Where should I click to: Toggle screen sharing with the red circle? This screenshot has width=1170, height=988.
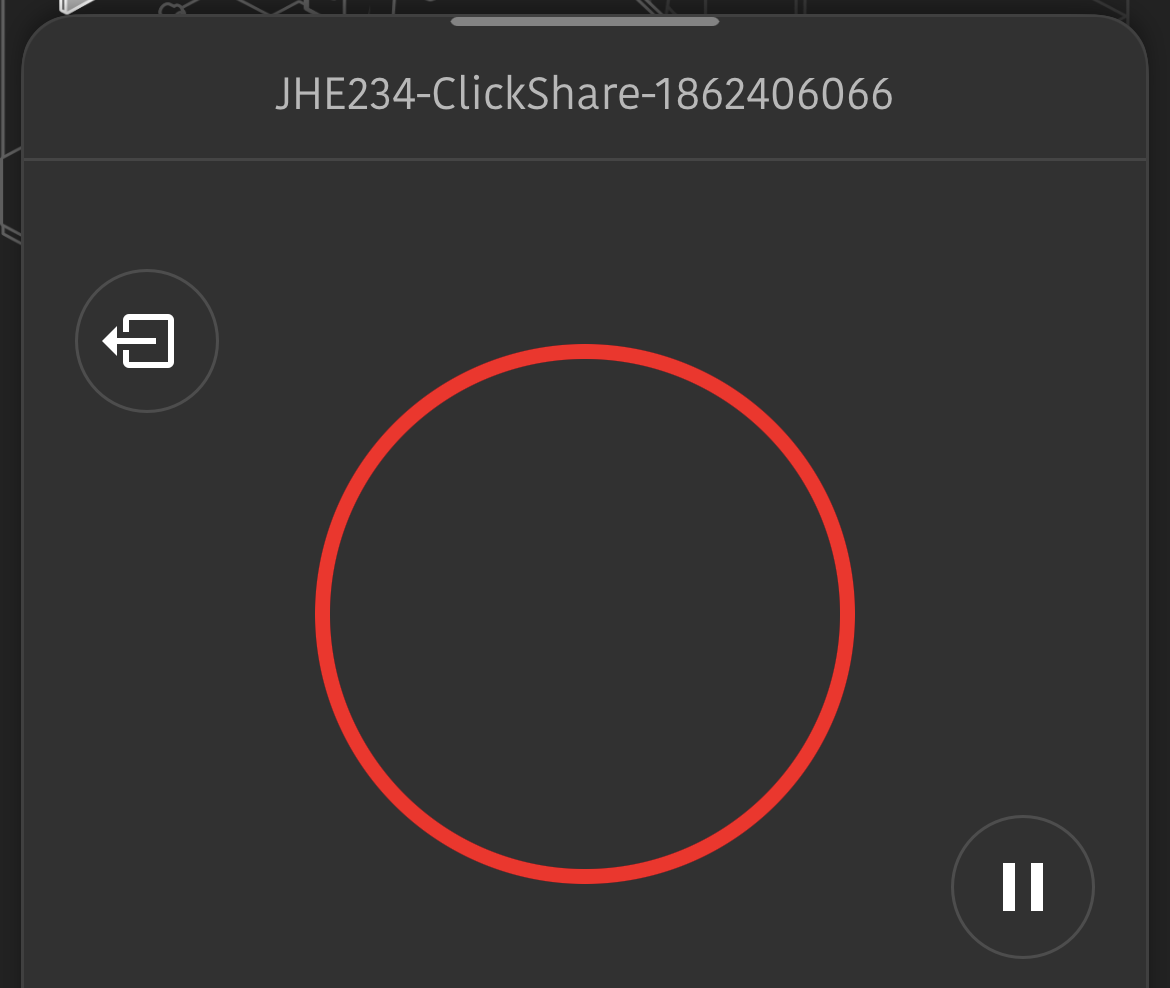tap(585, 614)
